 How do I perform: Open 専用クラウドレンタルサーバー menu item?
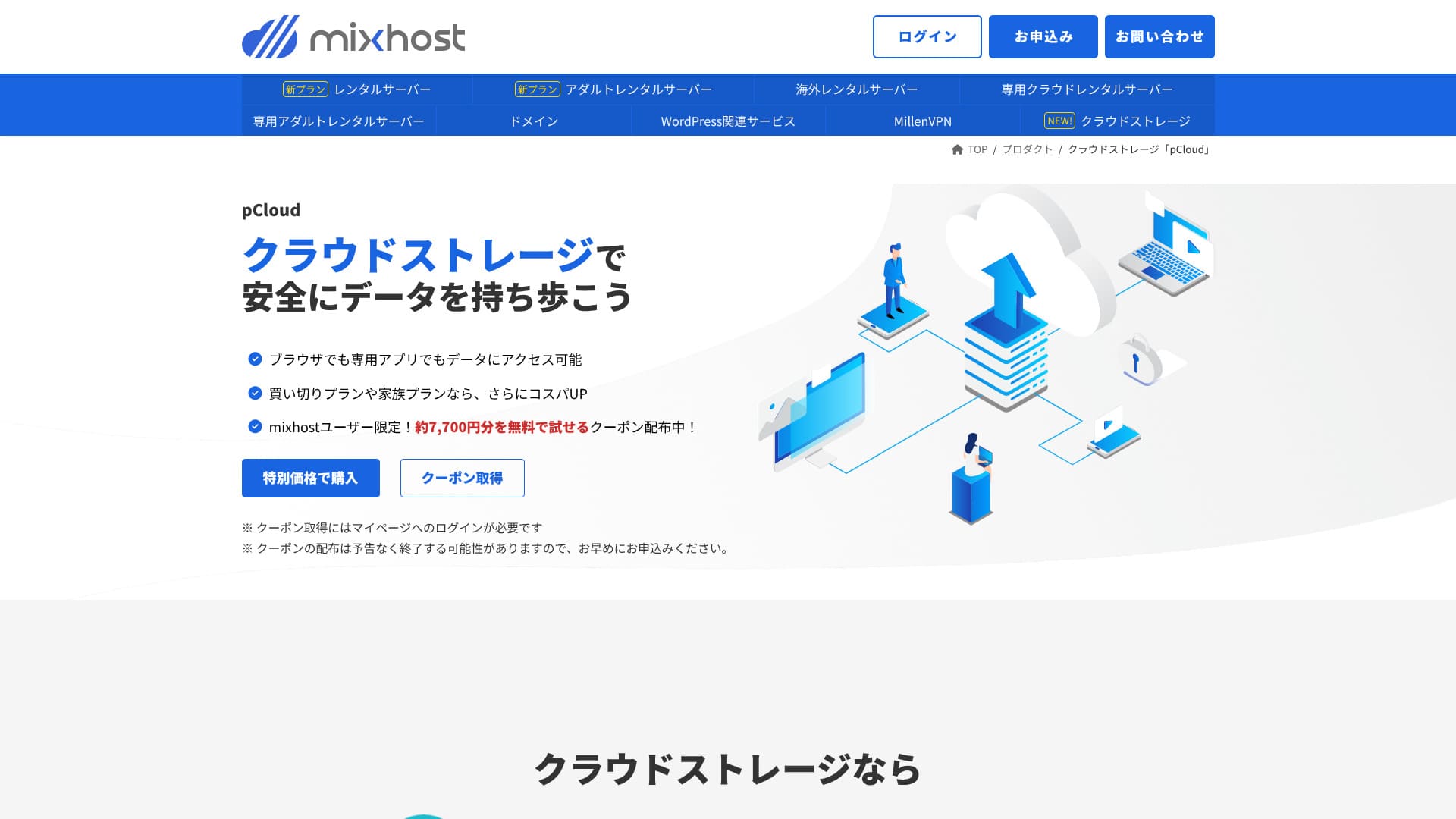point(1087,89)
